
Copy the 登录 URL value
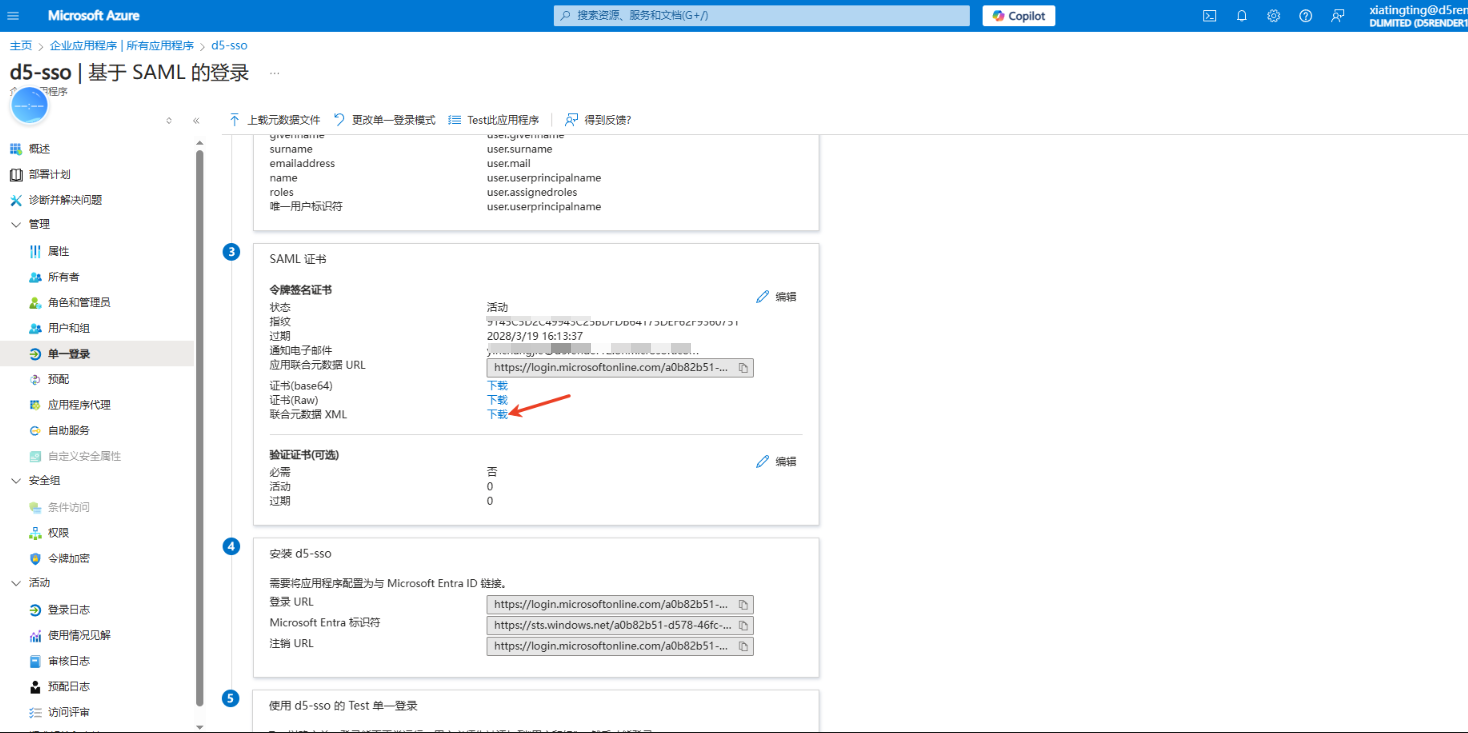[x=743, y=605]
